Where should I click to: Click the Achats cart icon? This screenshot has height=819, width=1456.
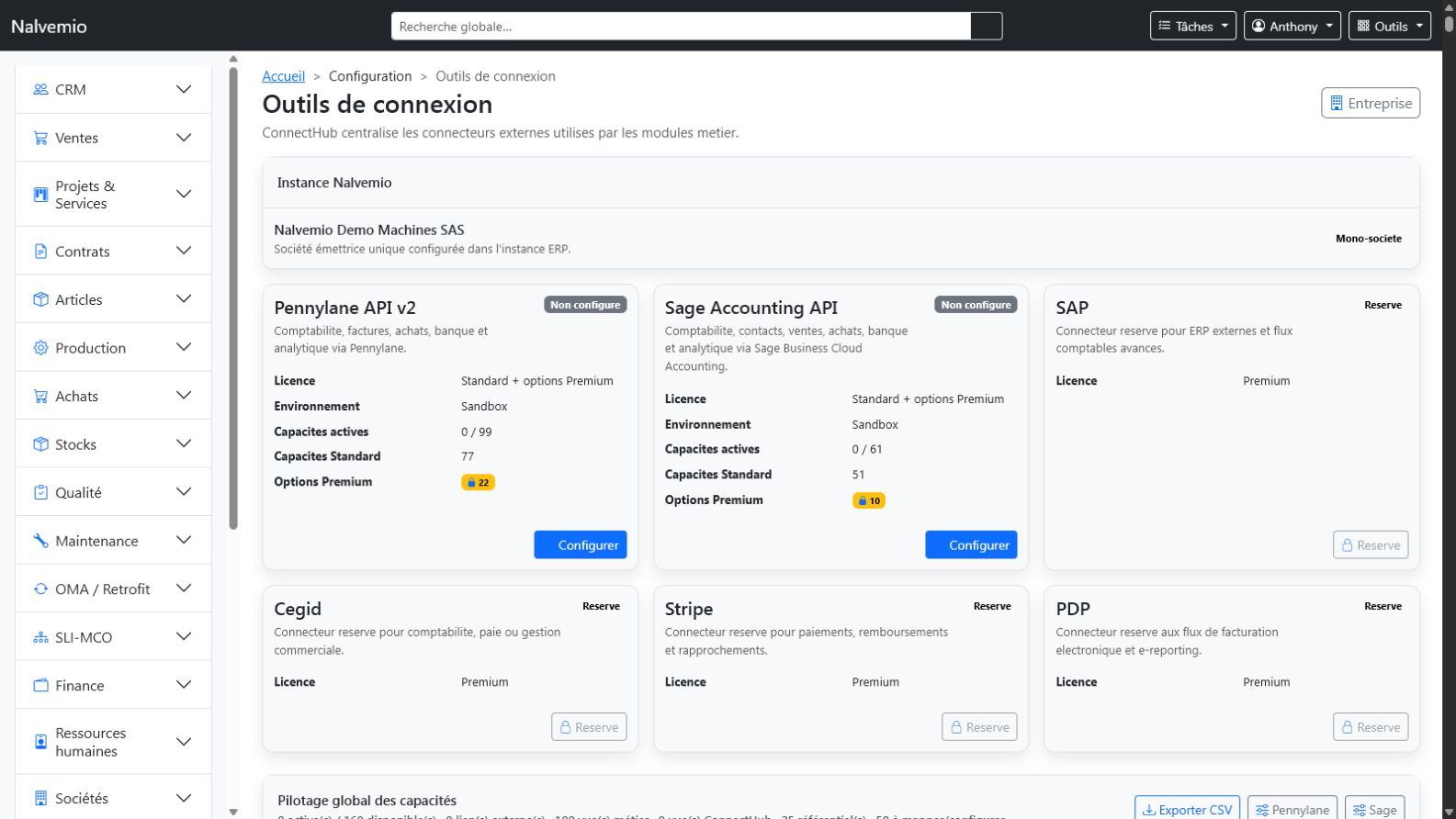pyautogui.click(x=40, y=396)
